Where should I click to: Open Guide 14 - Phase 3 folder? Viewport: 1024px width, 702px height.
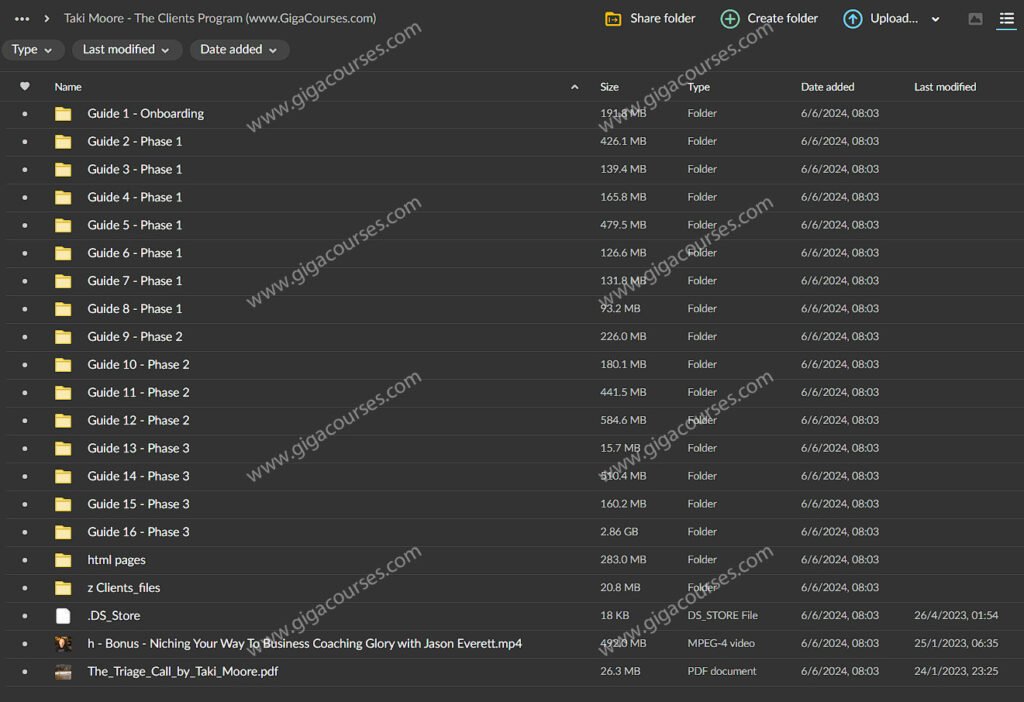click(x=138, y=476)
